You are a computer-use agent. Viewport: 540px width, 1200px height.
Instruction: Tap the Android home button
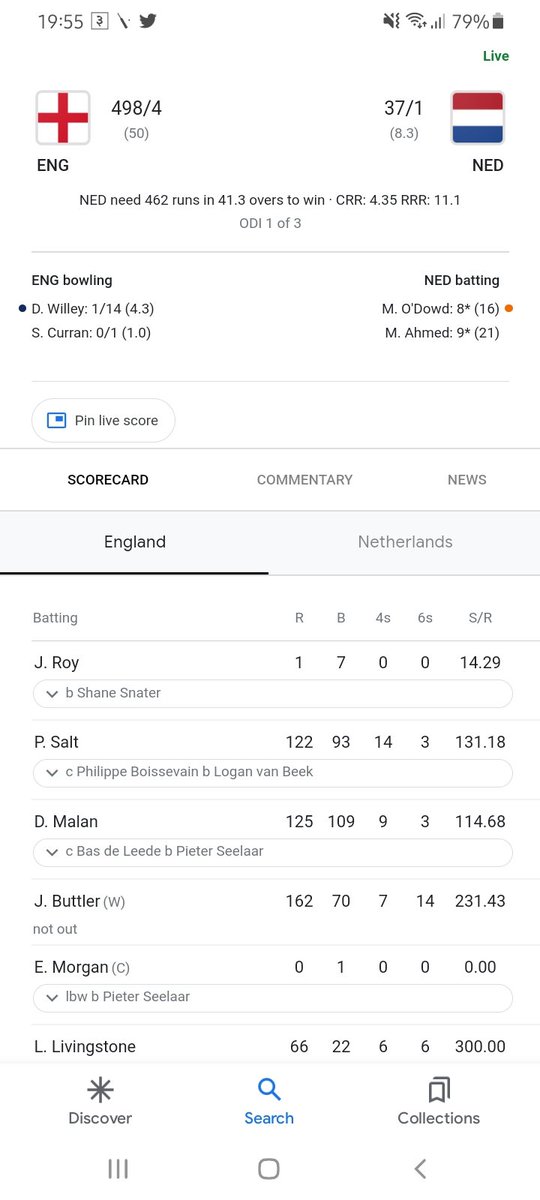(x=269, y=1168)
